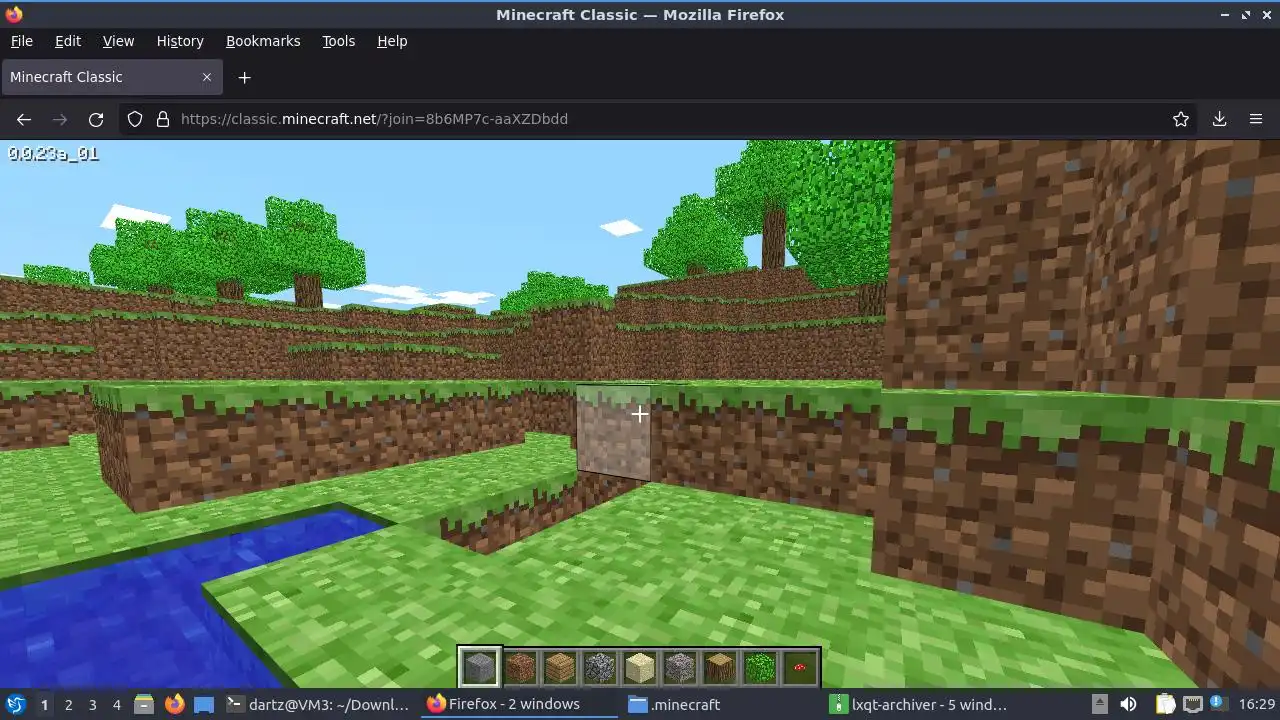Click the 16:29 taskbar clock
Viewport: 1280px width, 720px height.
1257,705
